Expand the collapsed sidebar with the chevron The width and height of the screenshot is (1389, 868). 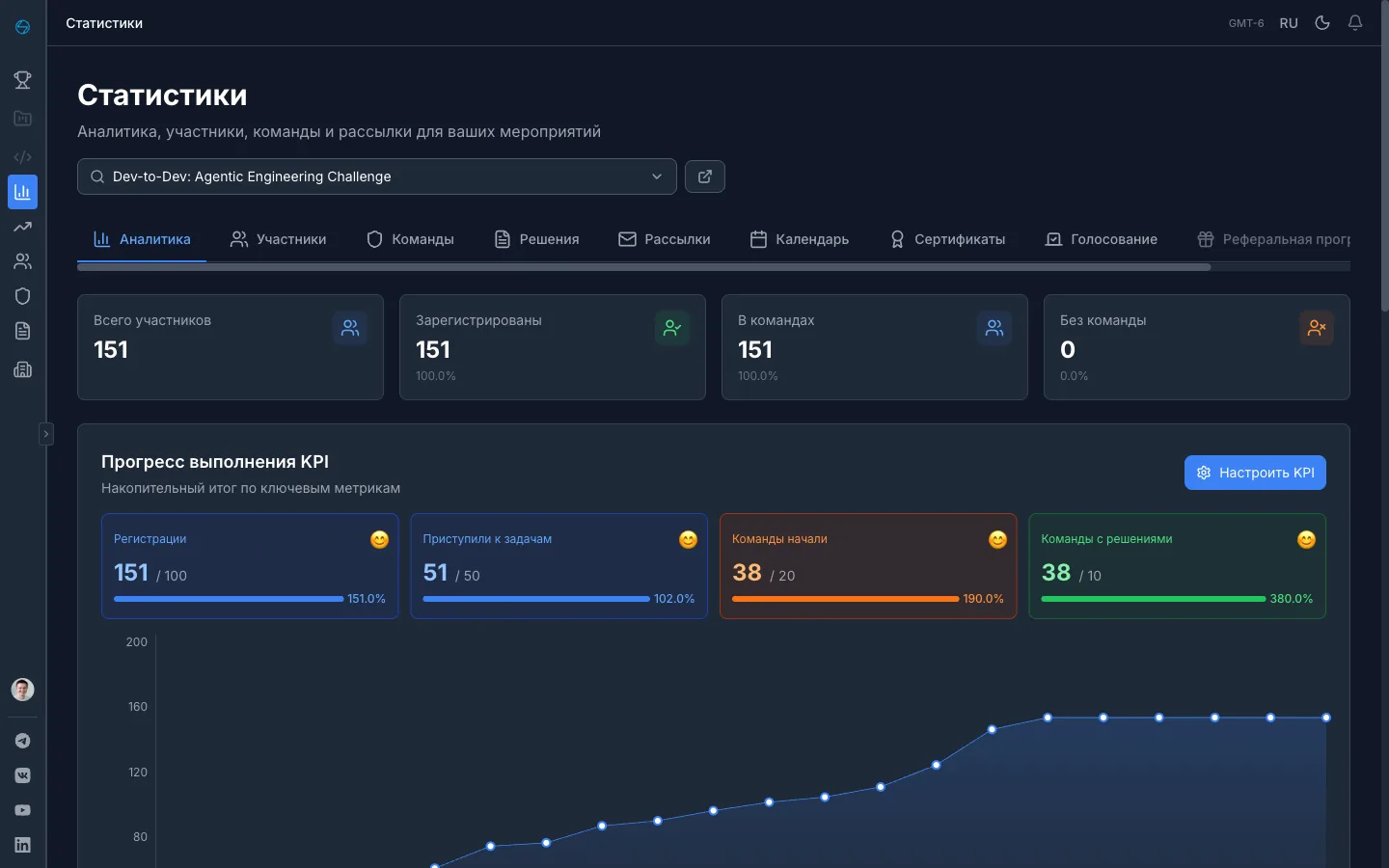click(x=45, y=434)
